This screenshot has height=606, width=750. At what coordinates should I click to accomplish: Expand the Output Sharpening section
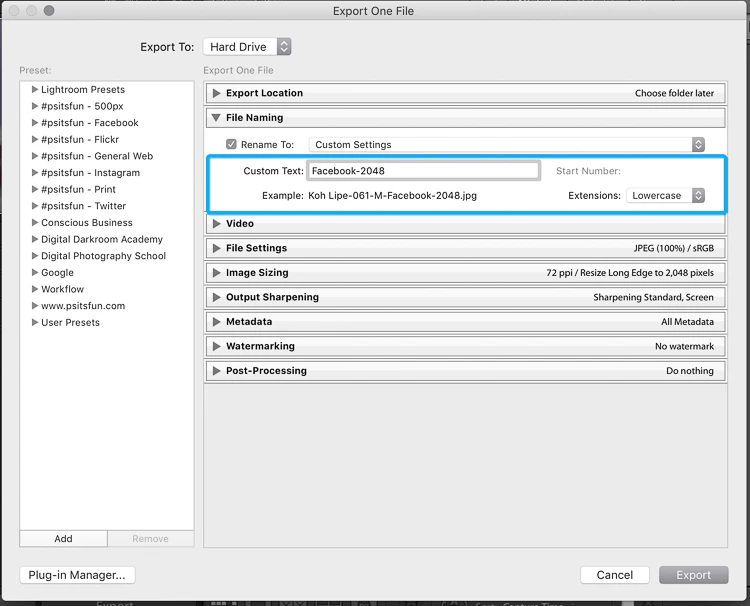[216, 297]
